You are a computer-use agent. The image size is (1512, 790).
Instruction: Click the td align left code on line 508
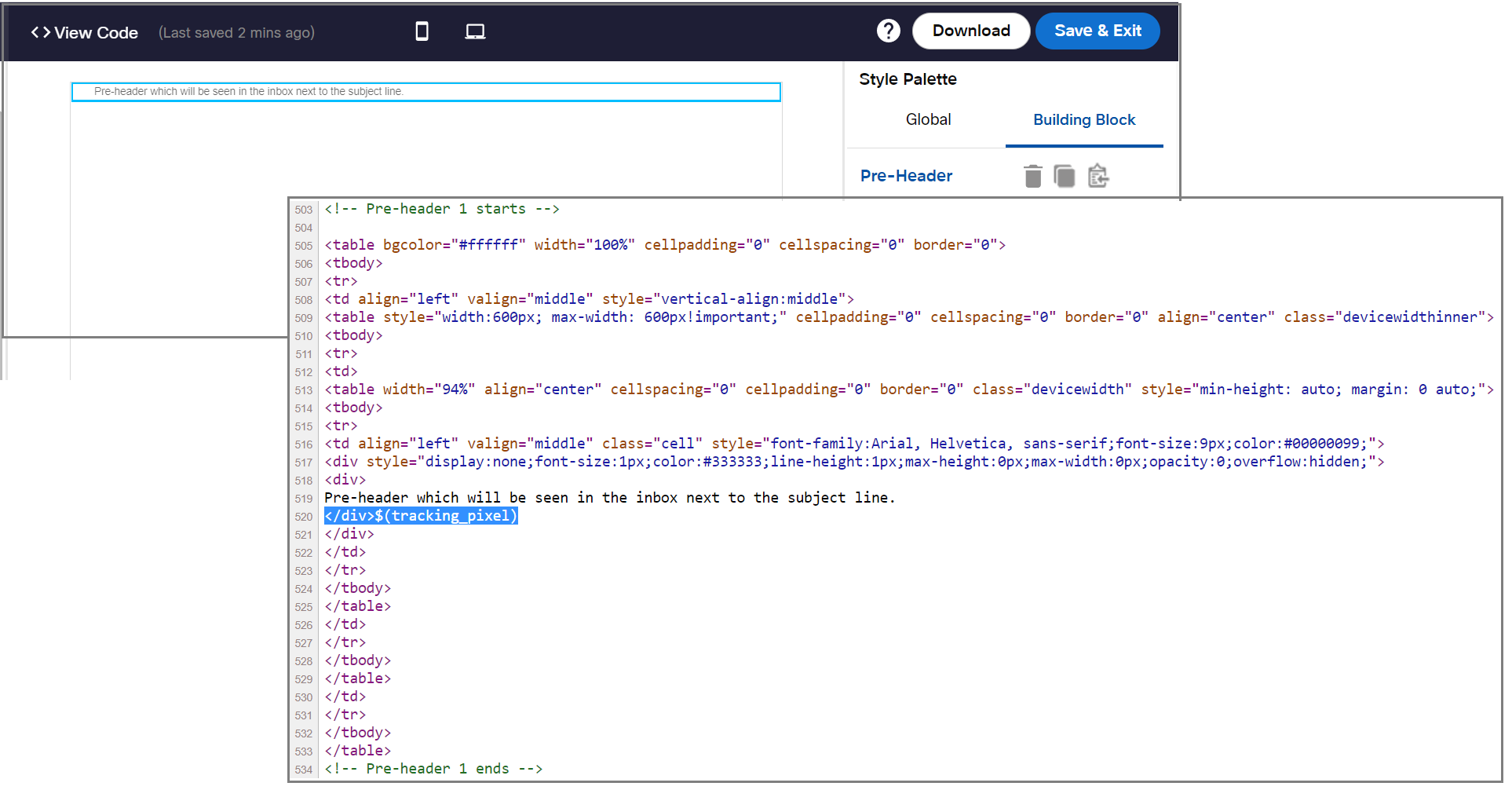[x=589, y=299]
